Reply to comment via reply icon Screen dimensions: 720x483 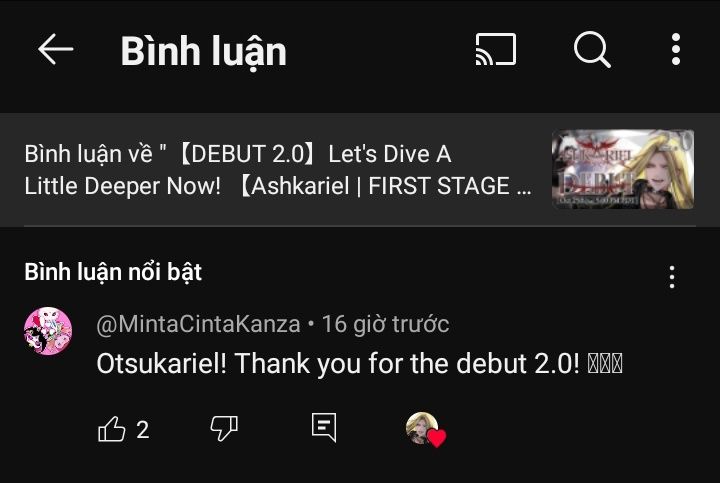pyautogui.click(x=323, y=428)
